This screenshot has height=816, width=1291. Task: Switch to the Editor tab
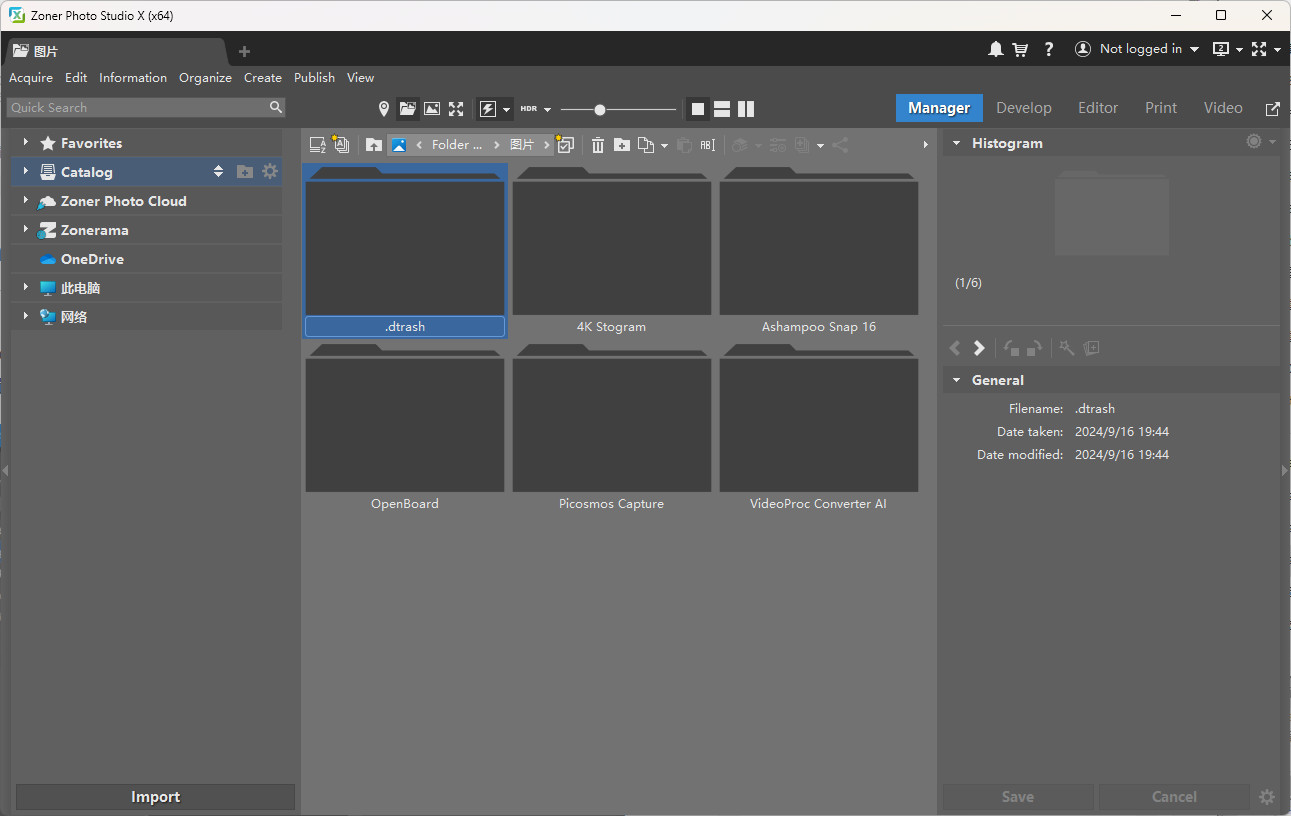pyautogui.click(x=1098, y=108)
